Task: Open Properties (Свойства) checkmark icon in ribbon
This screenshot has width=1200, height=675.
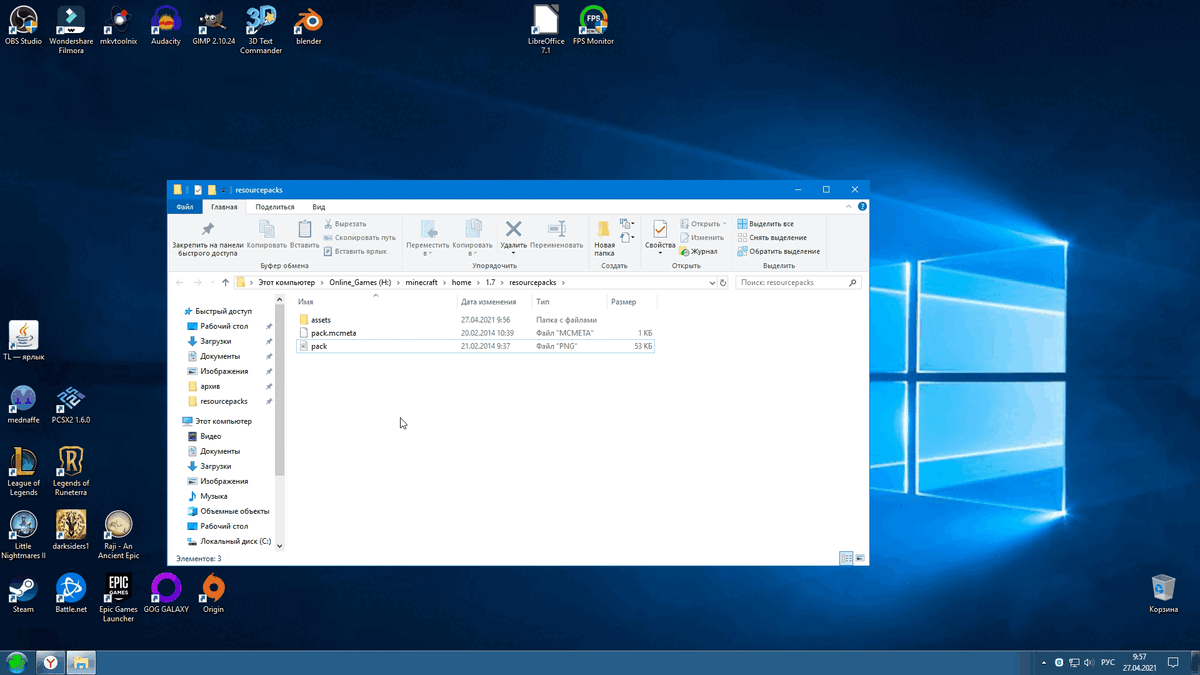Action: (660, 230)
